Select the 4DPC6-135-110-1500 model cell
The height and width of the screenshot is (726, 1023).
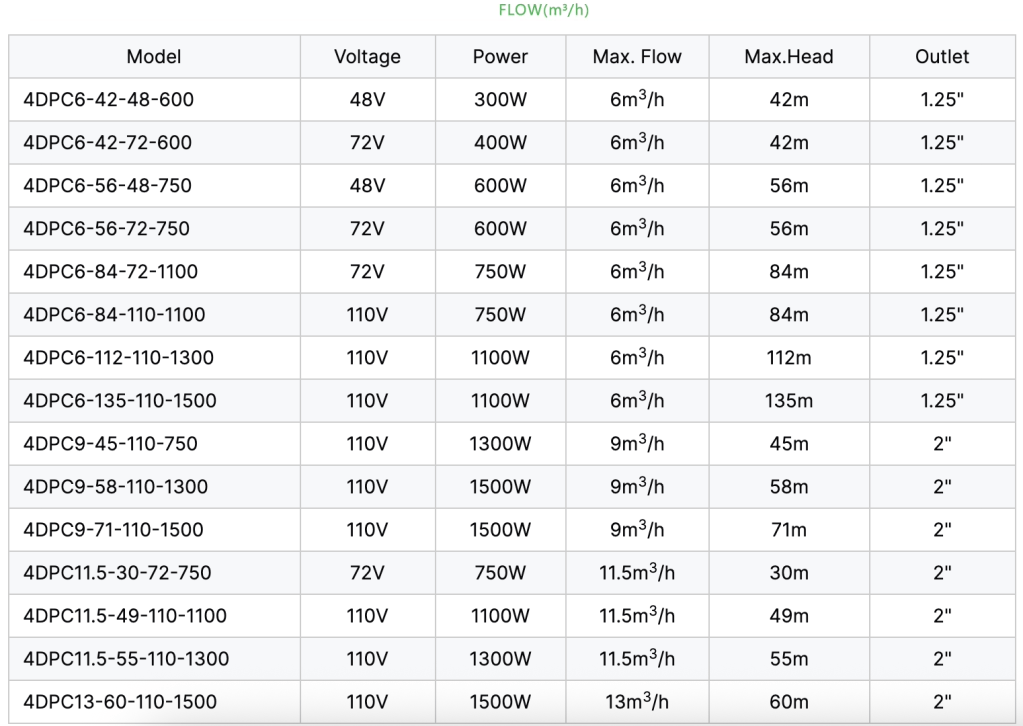119,401
